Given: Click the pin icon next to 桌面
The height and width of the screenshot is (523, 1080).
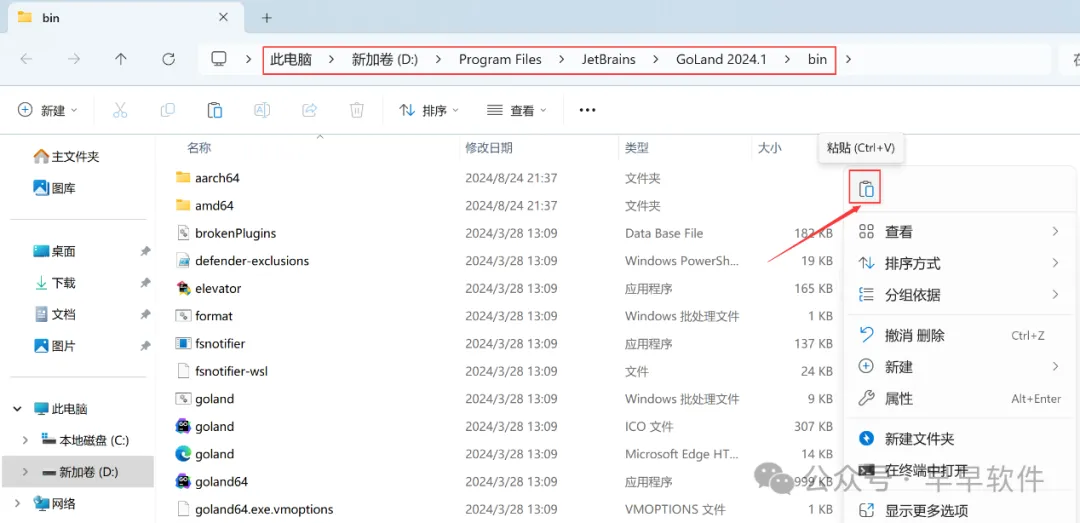Looking at the screenshot, I should 145,252.
